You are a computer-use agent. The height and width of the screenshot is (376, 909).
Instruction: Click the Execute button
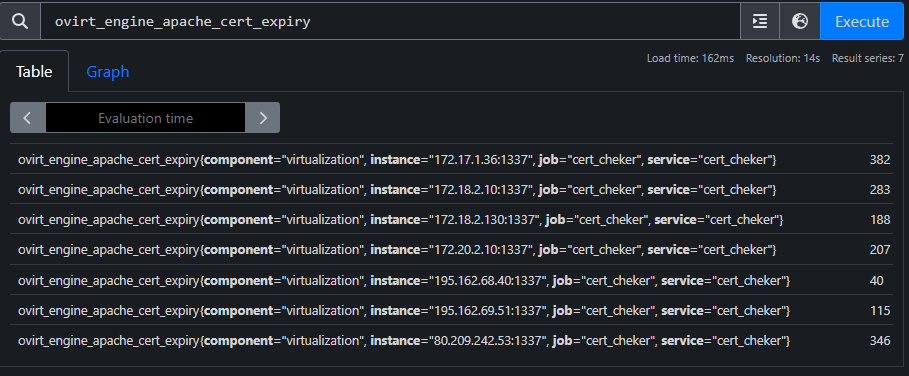click(x=861, y=21)
